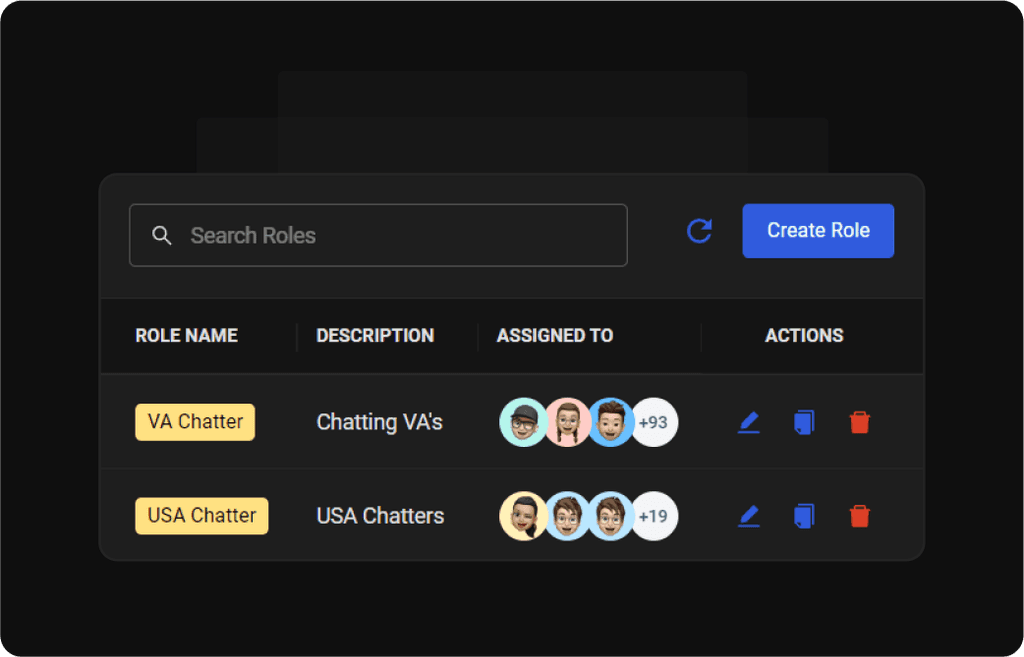1024x657 pixels.
Task: Sort by the DESCRIPTION column
Action: [x=375, y=335]
